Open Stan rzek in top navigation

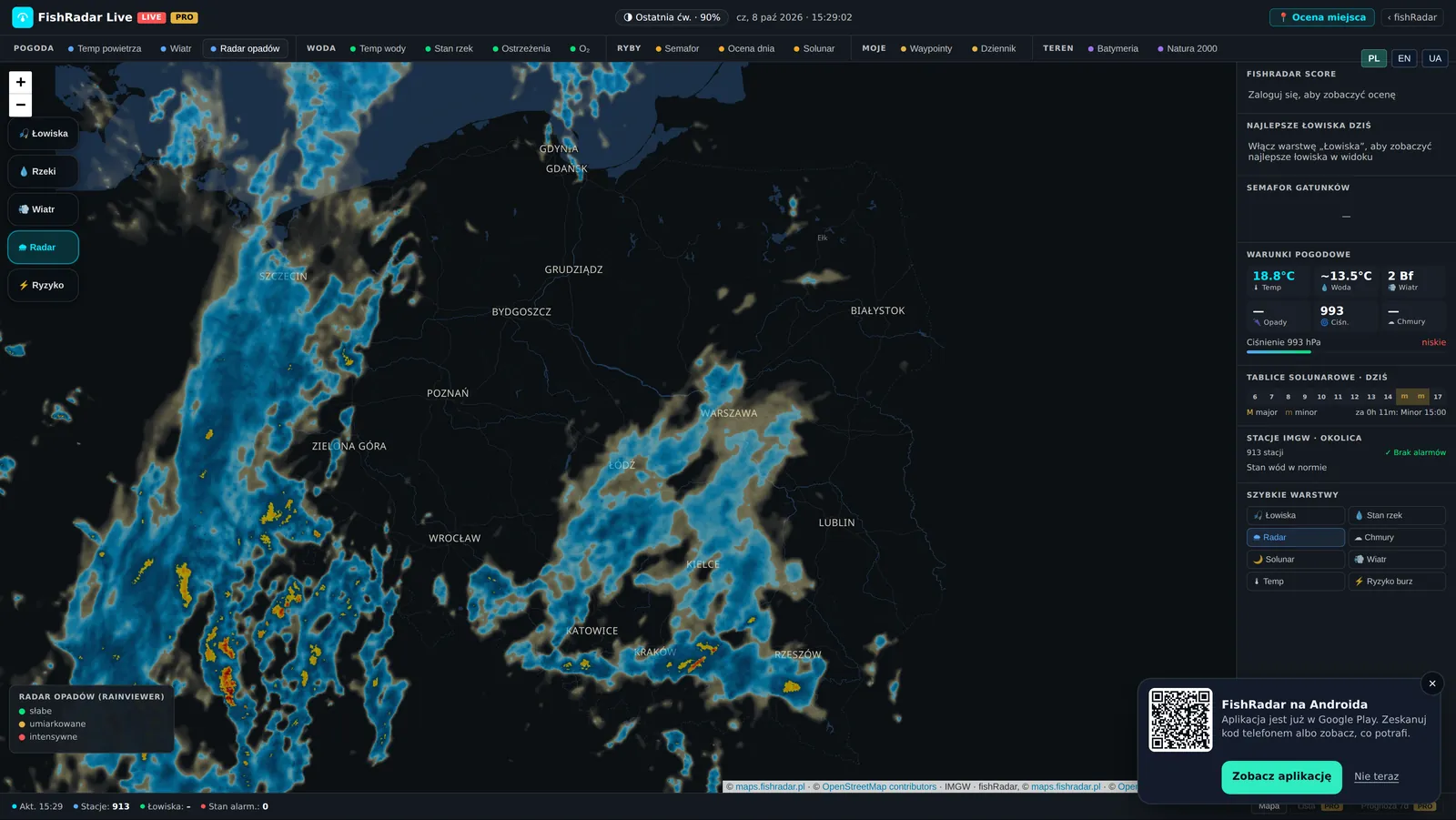click(x=449, y=49)
